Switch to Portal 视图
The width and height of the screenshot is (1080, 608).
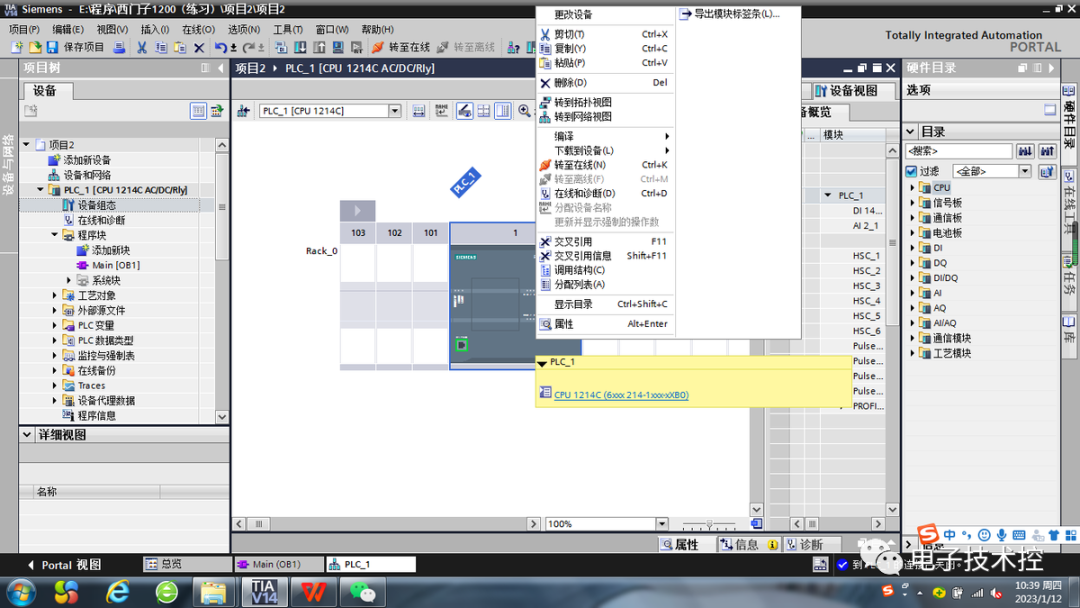point(64,565)
